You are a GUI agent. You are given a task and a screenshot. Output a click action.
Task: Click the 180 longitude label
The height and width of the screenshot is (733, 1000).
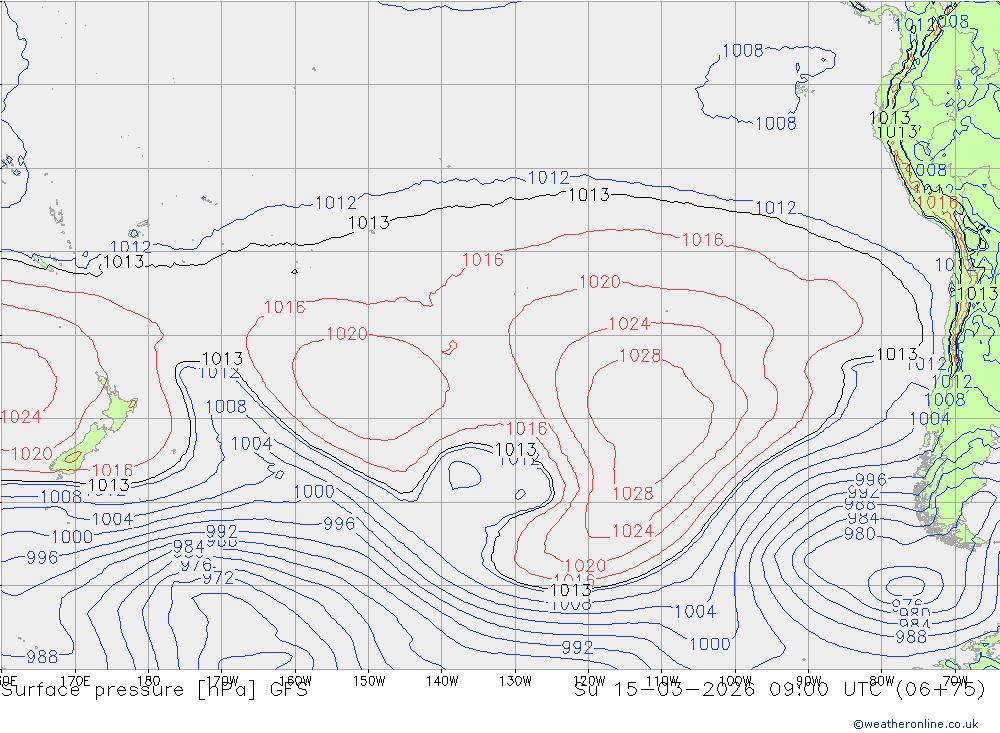[149, 681]
